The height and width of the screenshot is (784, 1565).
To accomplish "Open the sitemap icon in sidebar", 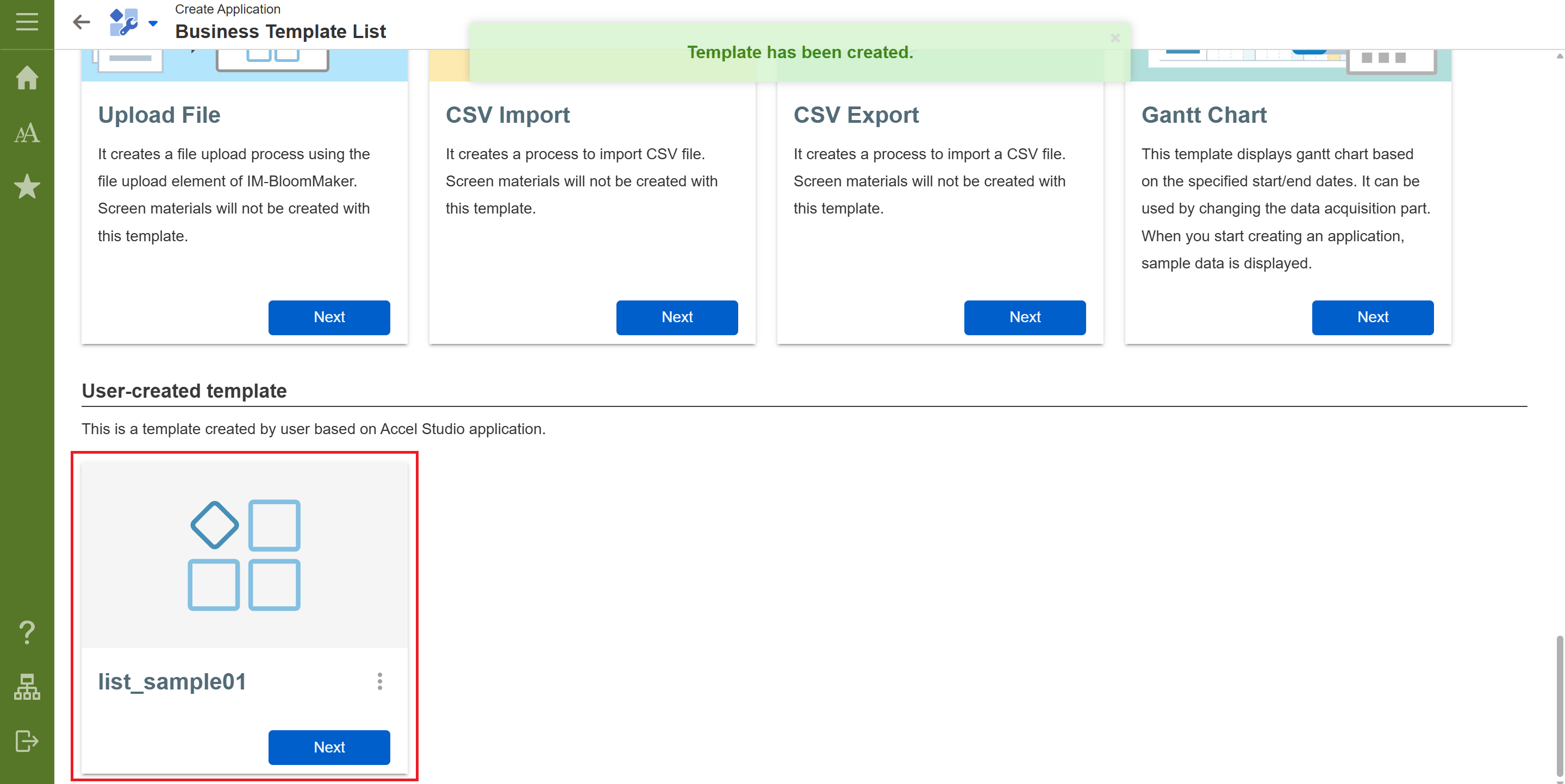I will tap(27, 687).
